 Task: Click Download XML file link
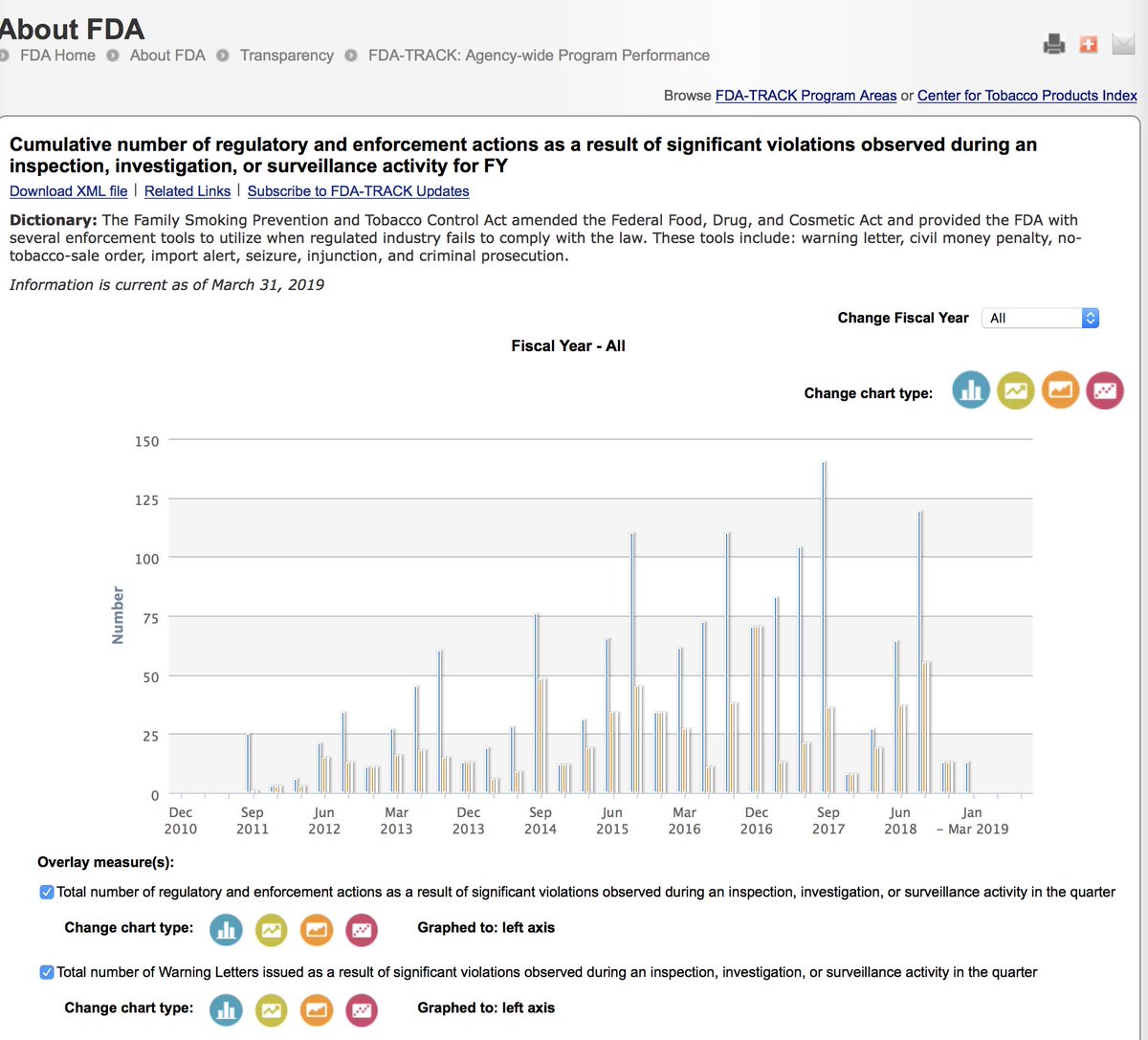tap(69, 191)
